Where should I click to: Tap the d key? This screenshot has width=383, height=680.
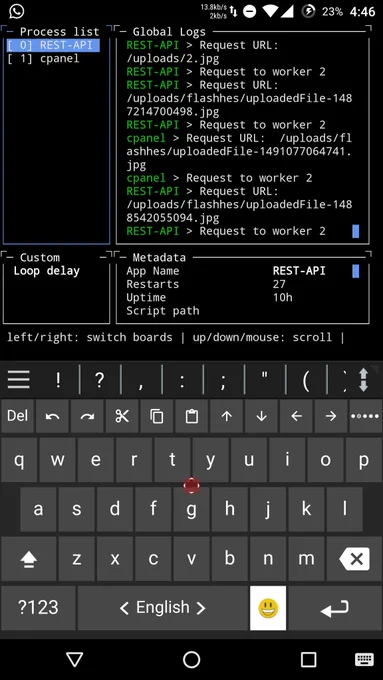(x=115, y=509)
